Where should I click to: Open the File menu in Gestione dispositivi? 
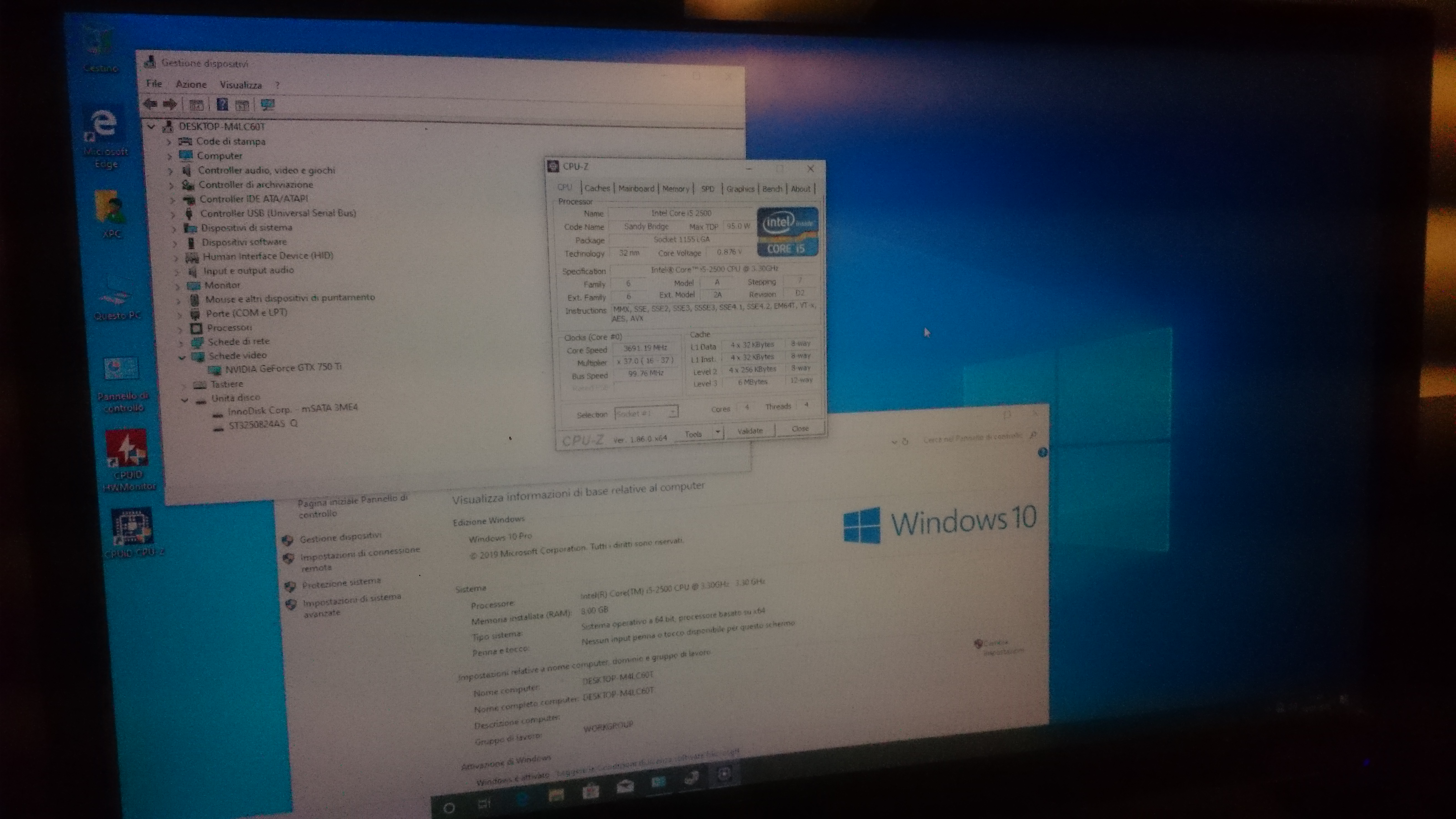154,84
